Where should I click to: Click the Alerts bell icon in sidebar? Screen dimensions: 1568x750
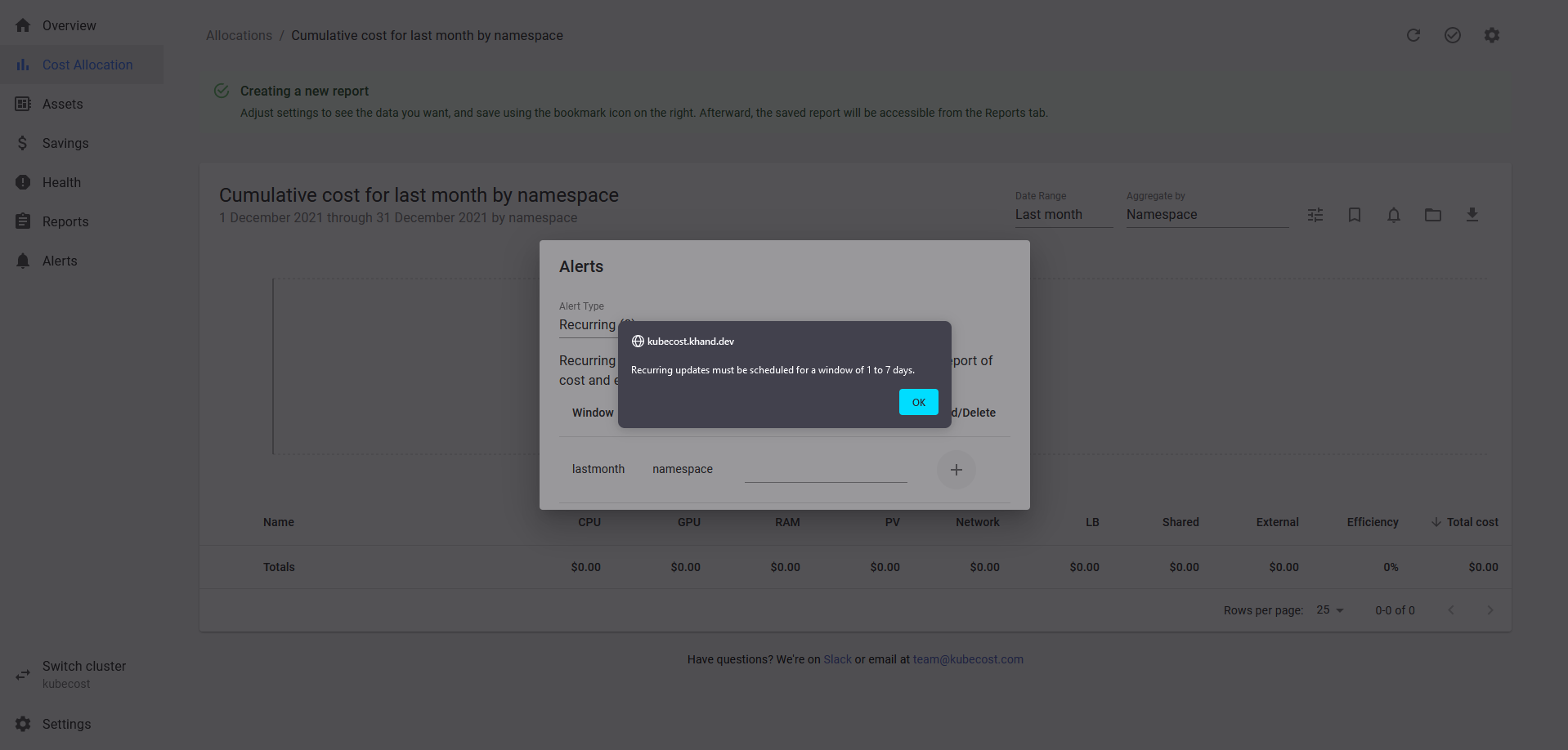23,261
